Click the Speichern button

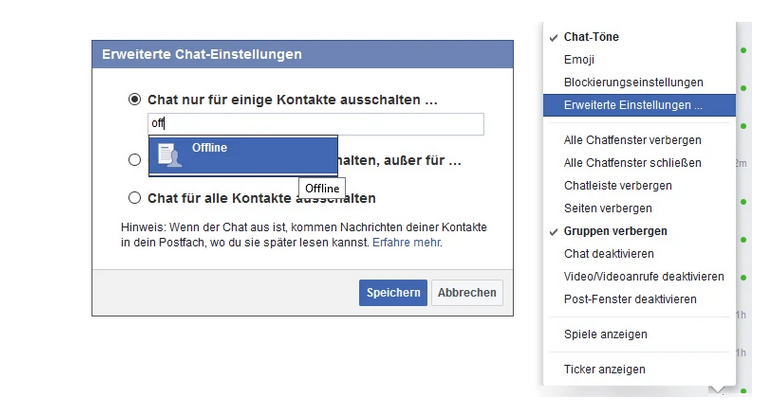393,293
